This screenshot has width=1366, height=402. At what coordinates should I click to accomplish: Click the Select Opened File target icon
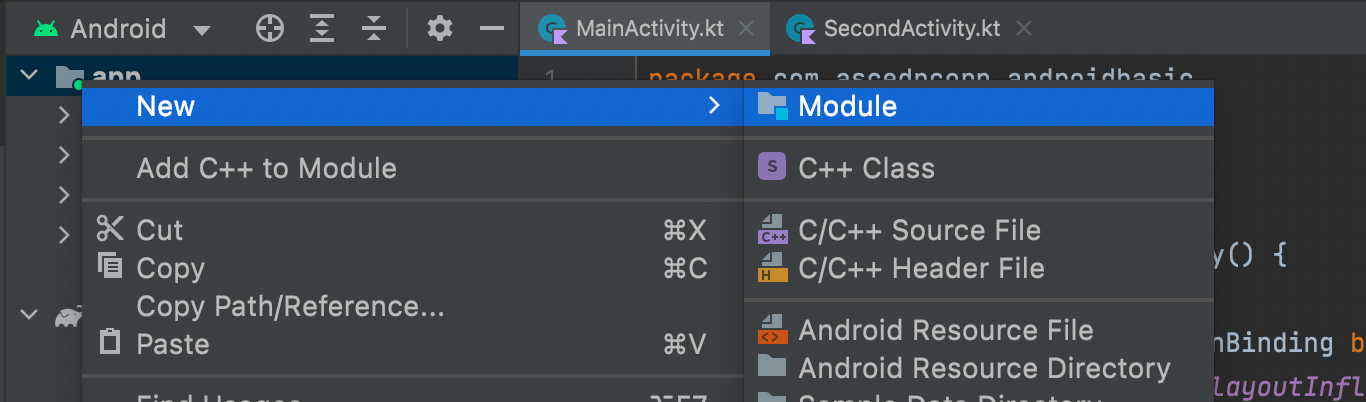click(270, 28)
